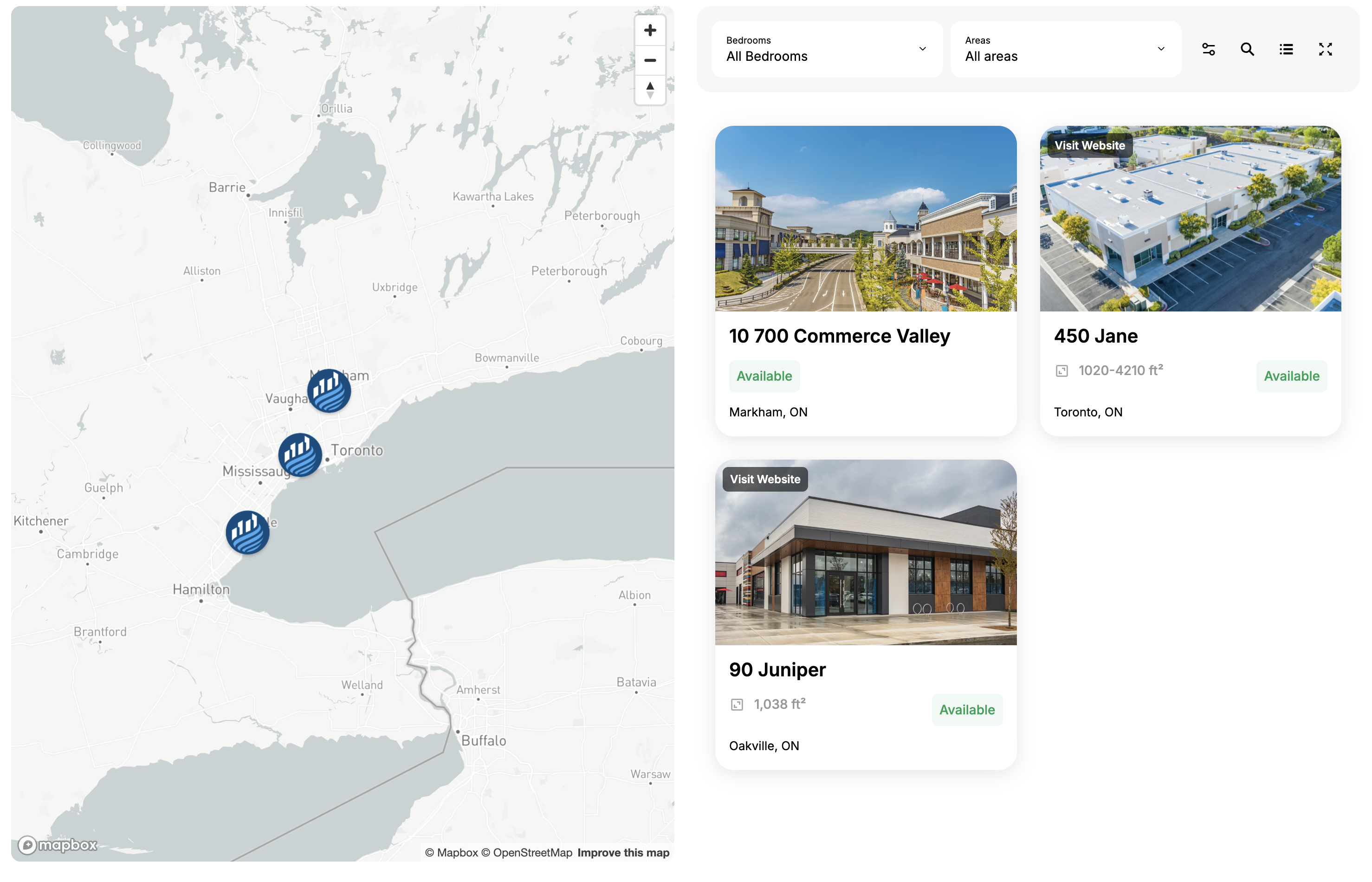
Task: Click the 10 700 Commerce Valley title
Action: click(840, 336)
